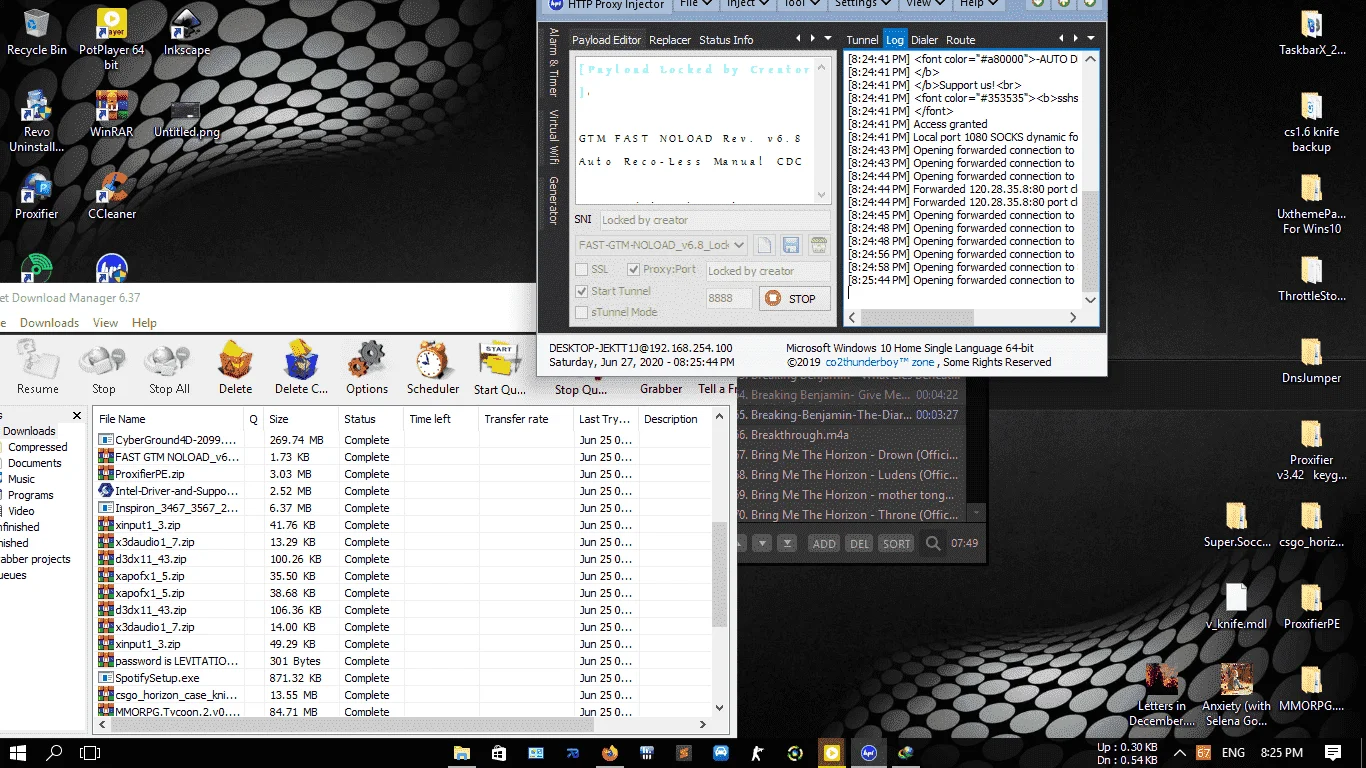Click DEL button in PotPlayer playlist

(859, 543)
